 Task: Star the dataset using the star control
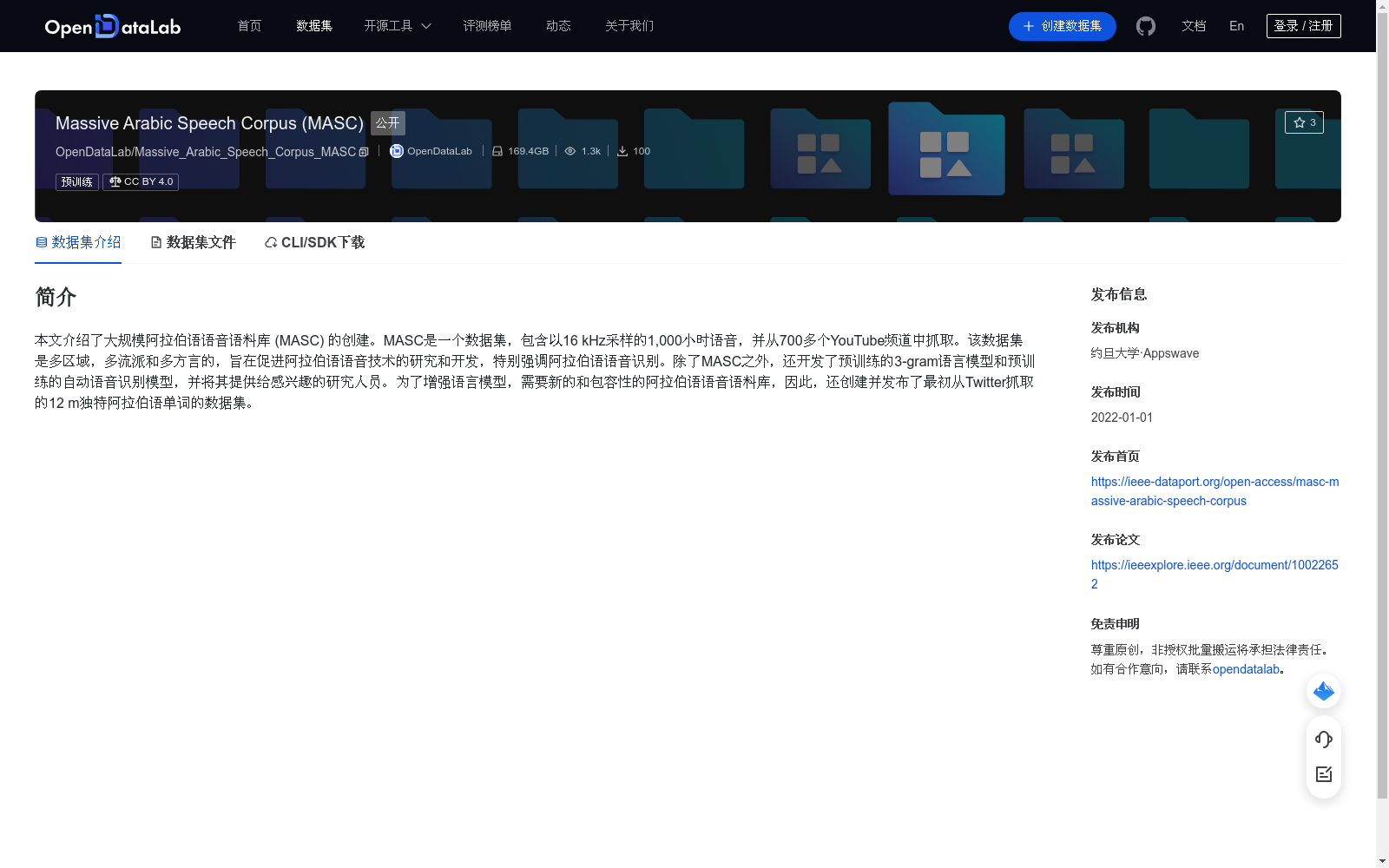point(1303,122)
